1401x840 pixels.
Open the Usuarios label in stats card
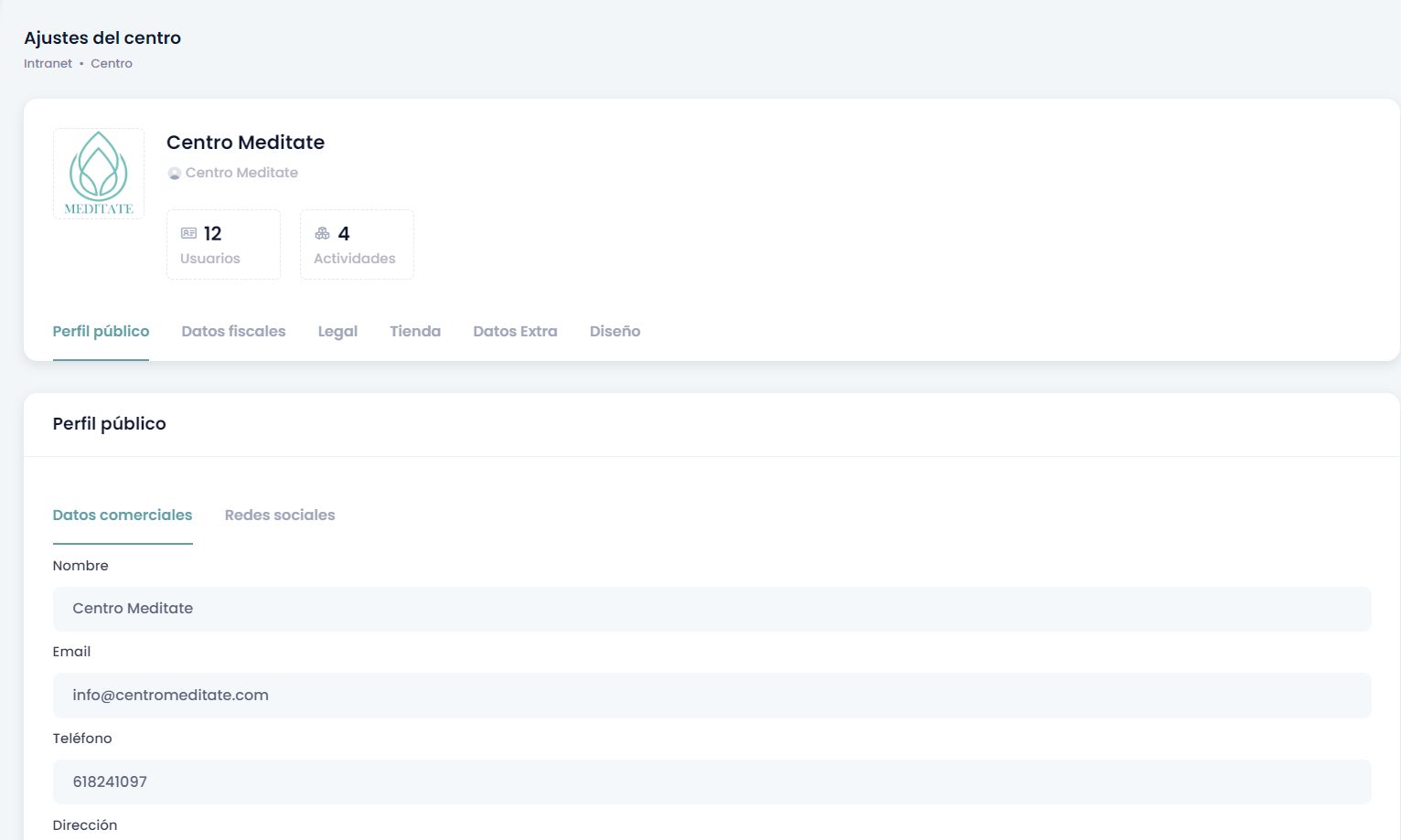[x=210, y=259]
